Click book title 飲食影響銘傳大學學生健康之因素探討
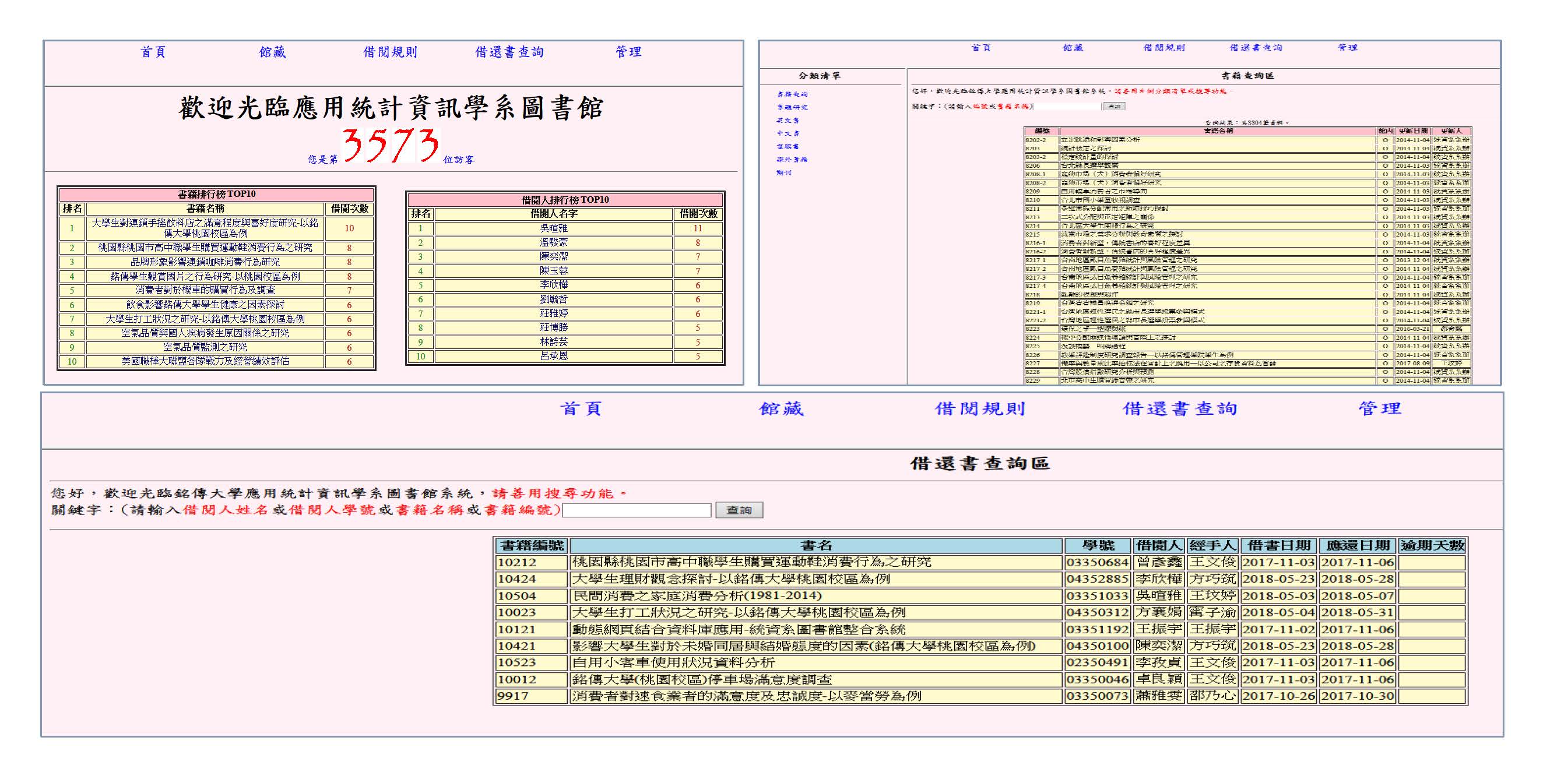The height and width of the screenshot is (776, 1568). point(205,305)
